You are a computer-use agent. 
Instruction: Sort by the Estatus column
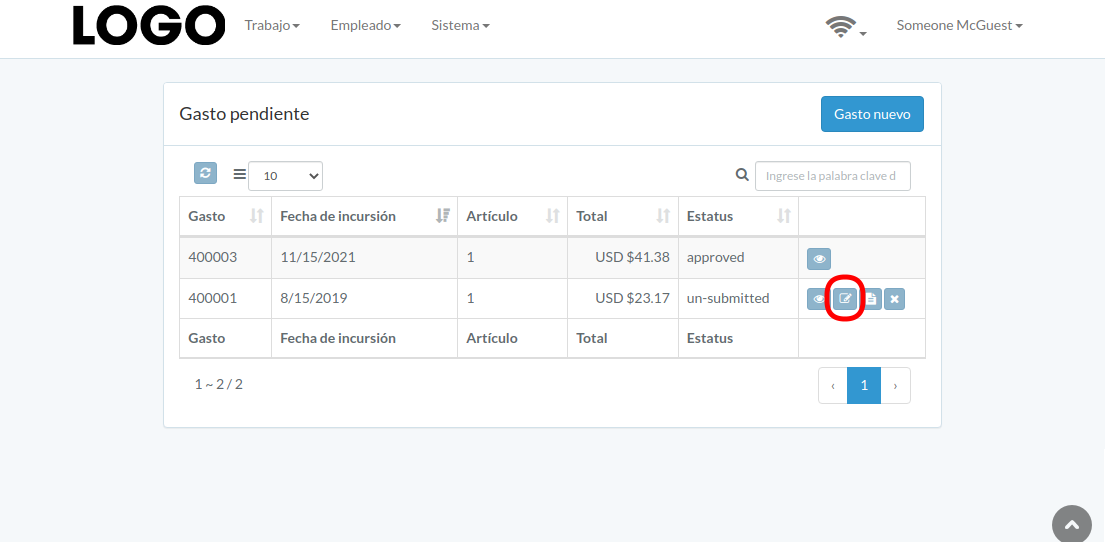pos(738,216)
